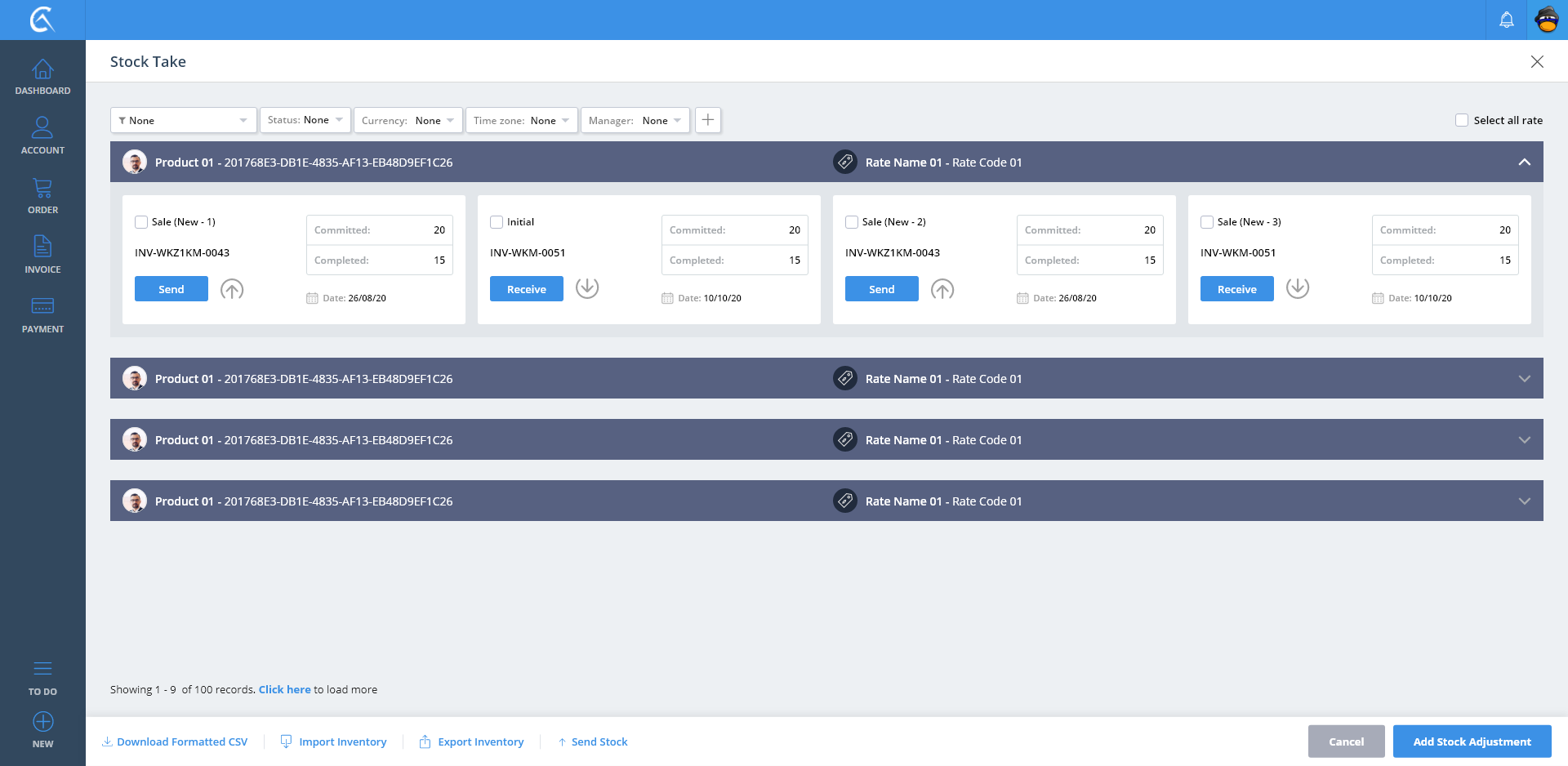Expand the last Product 01 row
Viewport: 1568px width, 766px height.
1524,501
